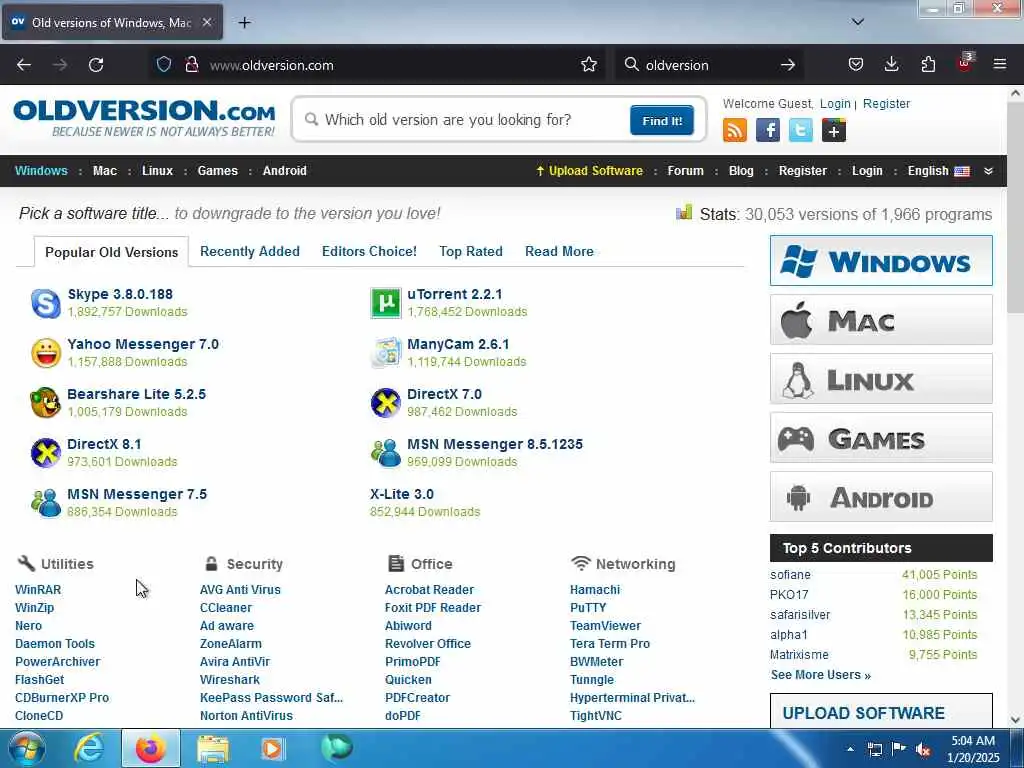Open Windows Media Player on taskbar
The image size is (1024, 768).
[x=272, y=749]
